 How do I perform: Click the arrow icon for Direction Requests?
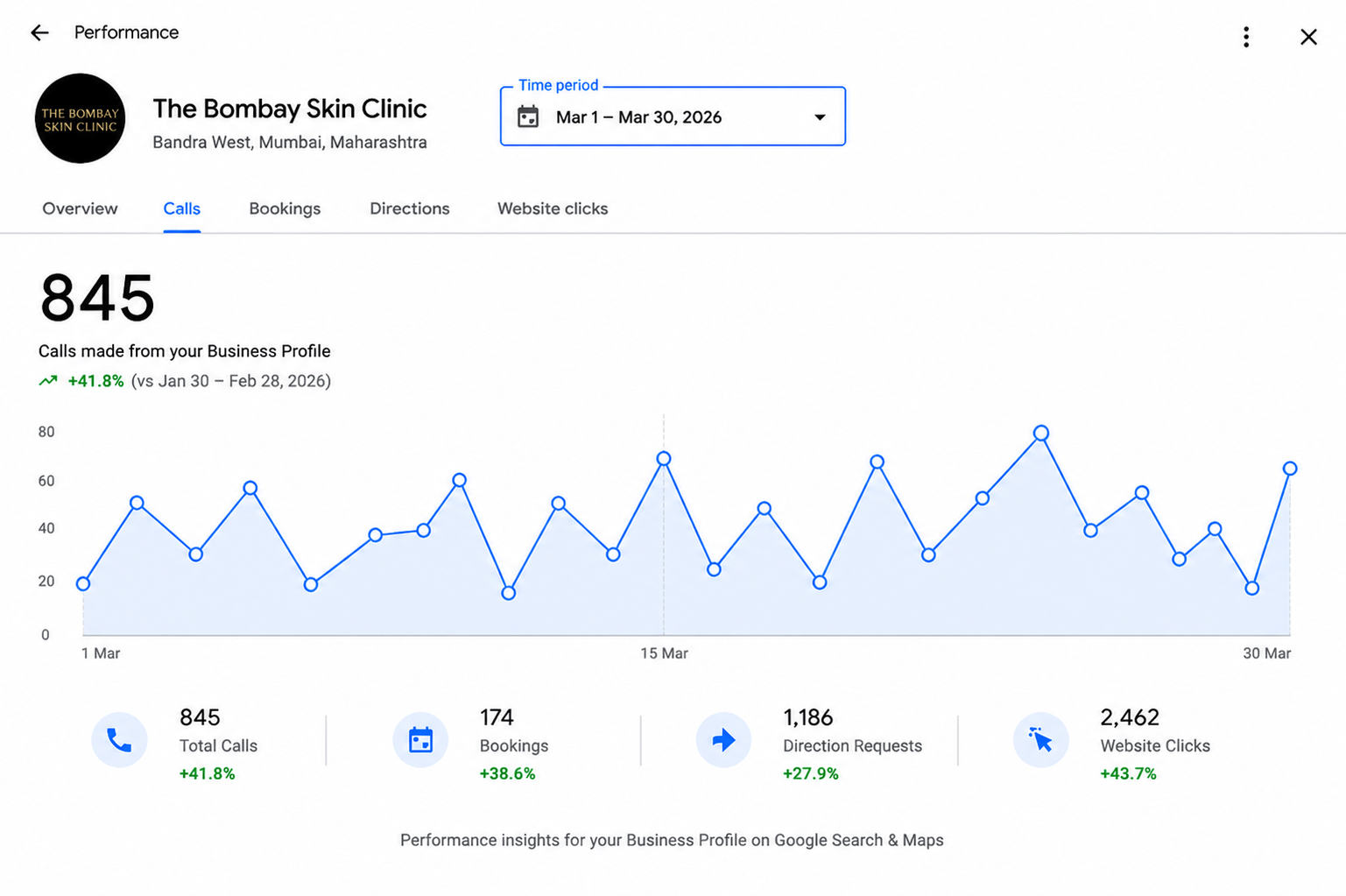click(x=723, y=740)
